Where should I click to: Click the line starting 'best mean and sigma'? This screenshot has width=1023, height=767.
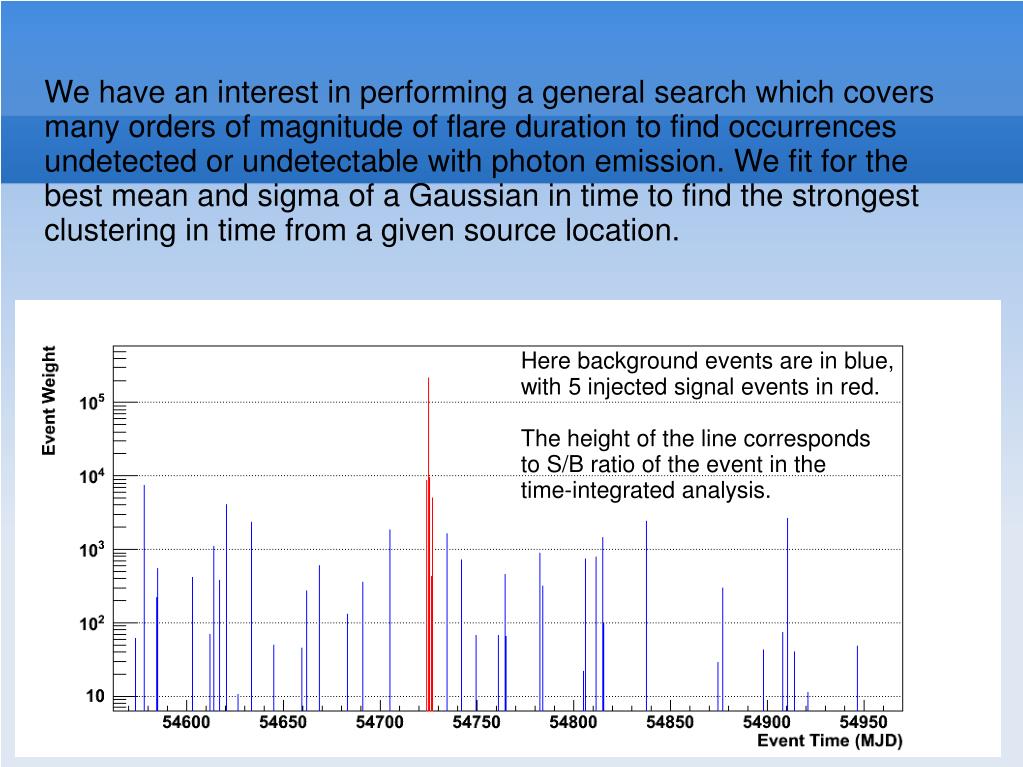tap(481, 196)
